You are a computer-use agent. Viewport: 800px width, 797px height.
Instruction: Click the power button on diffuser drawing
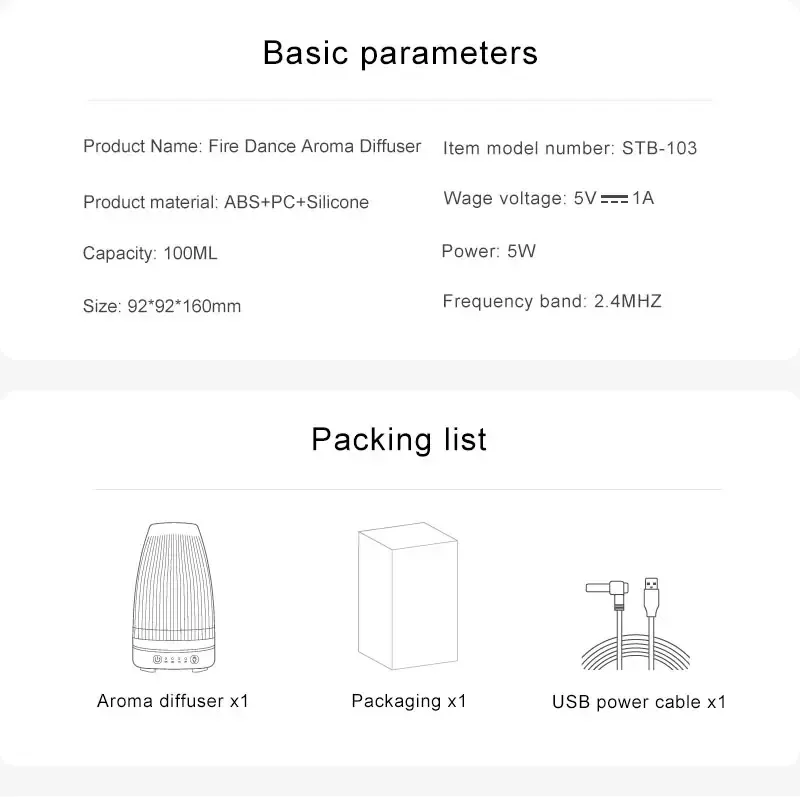[157, 659]
